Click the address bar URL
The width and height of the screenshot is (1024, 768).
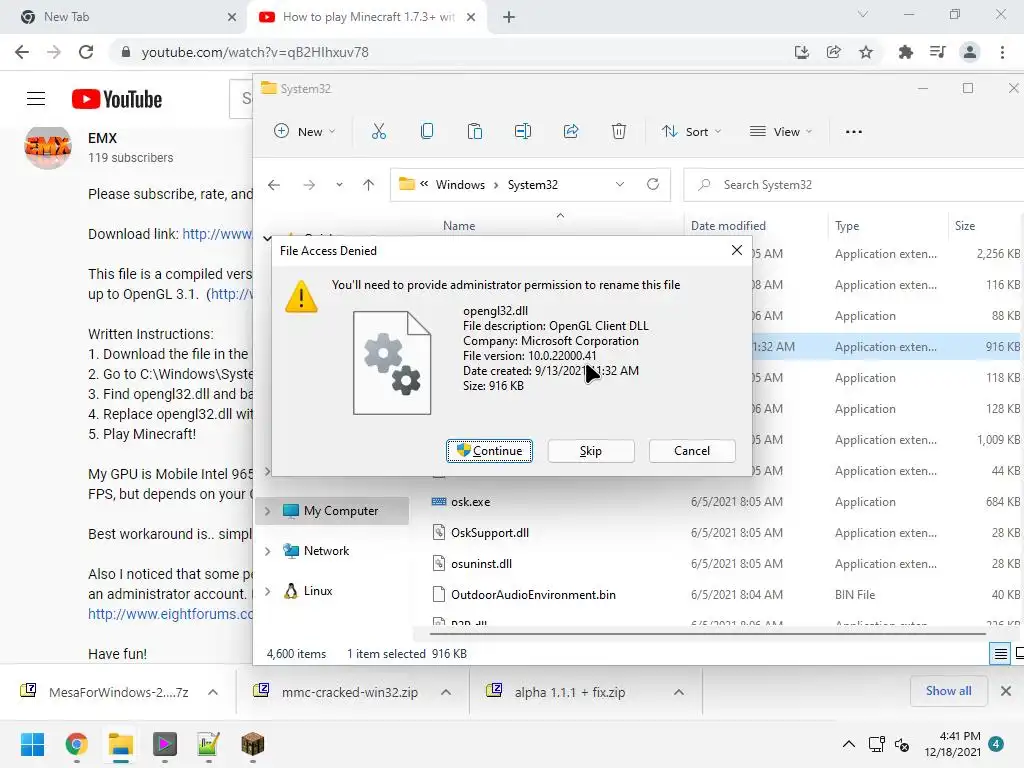tap(255, 52)
